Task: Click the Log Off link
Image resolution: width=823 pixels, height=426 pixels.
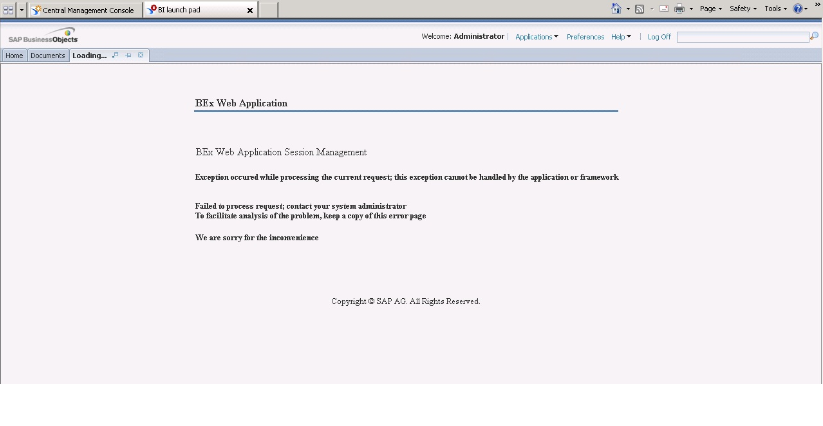Action: (659, 37)
